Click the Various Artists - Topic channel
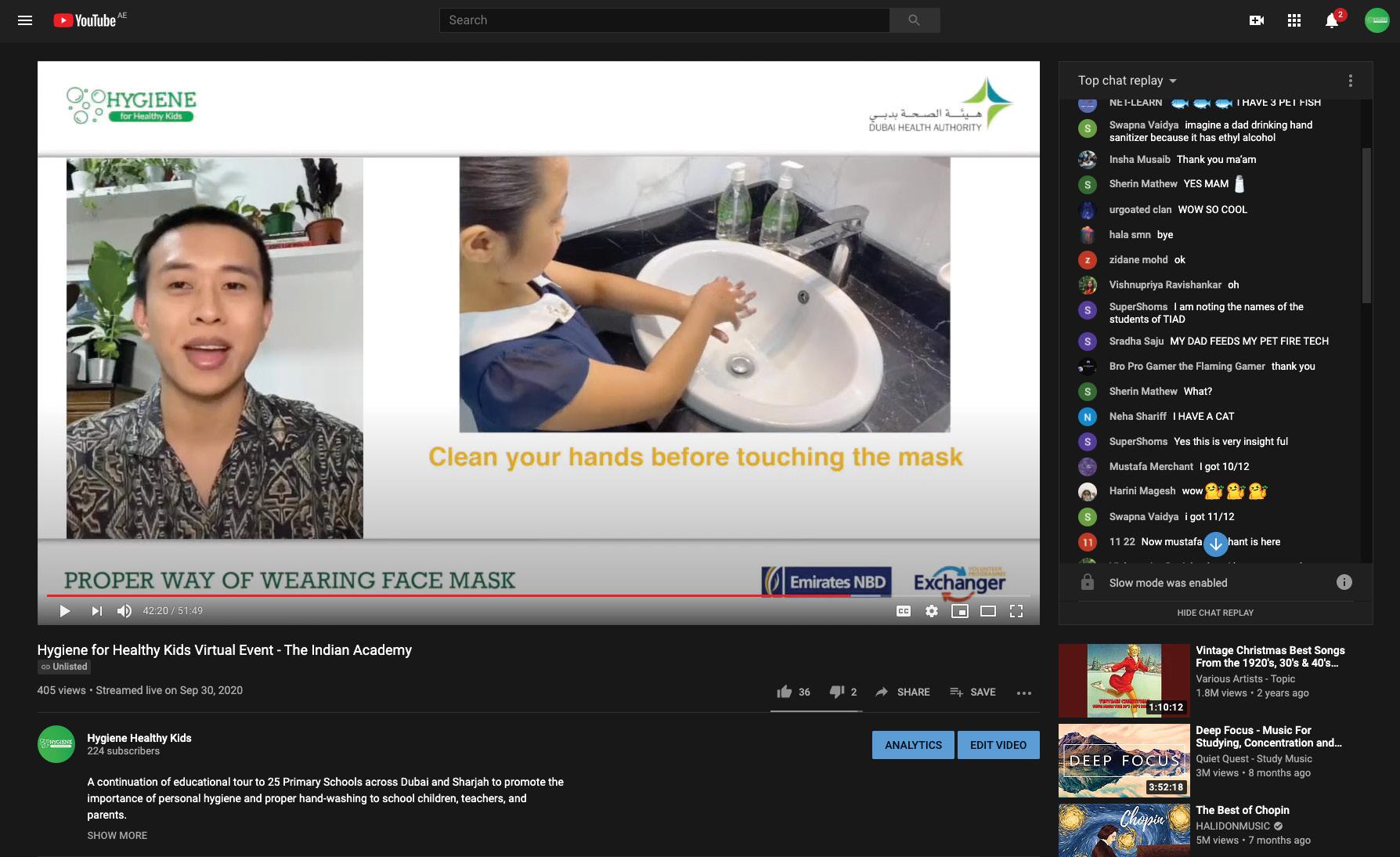Viewport: 1400px width, 857px height. [1245, 678]
